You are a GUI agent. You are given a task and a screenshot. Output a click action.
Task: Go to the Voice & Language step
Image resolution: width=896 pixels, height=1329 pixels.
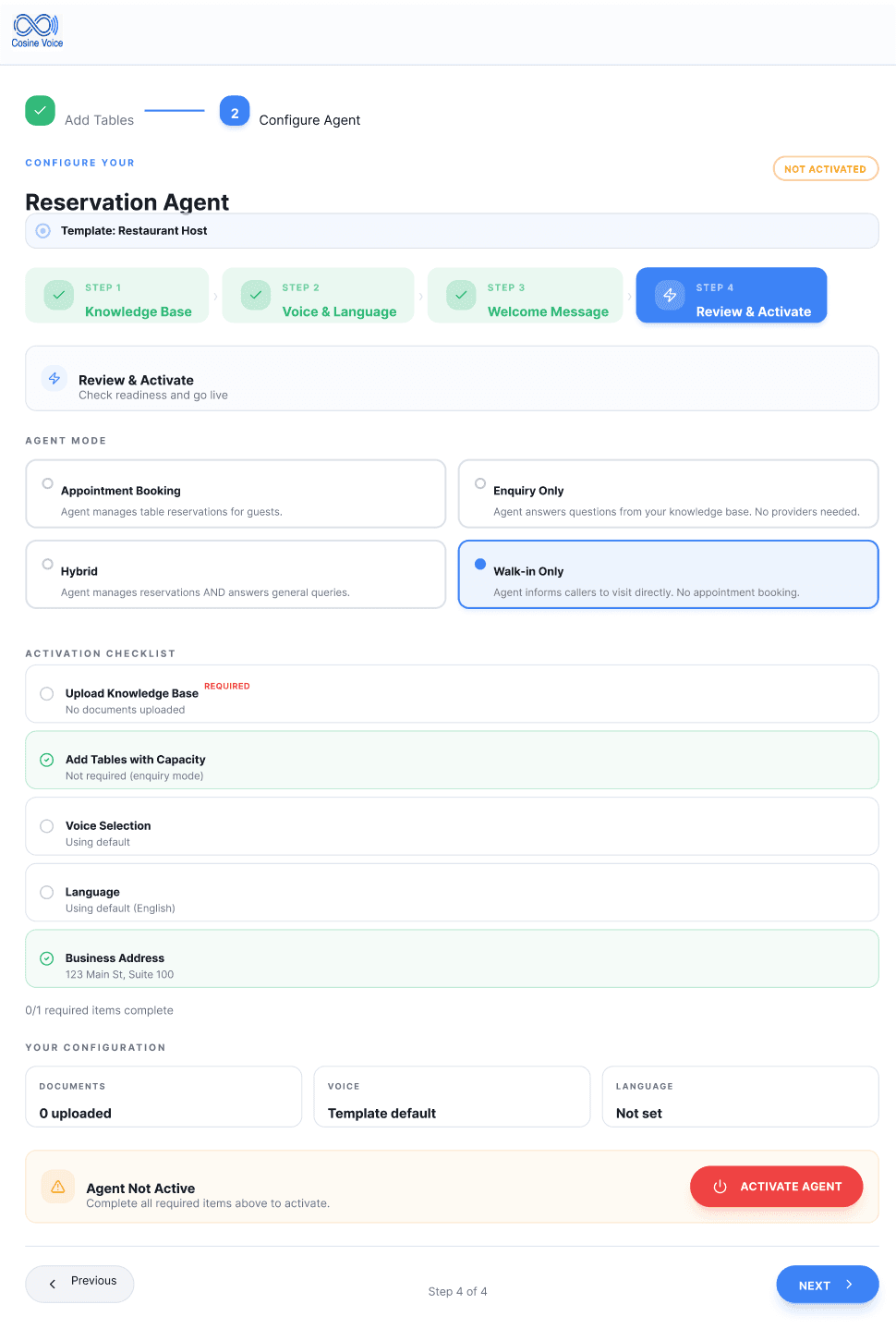[x=318, y=296]
